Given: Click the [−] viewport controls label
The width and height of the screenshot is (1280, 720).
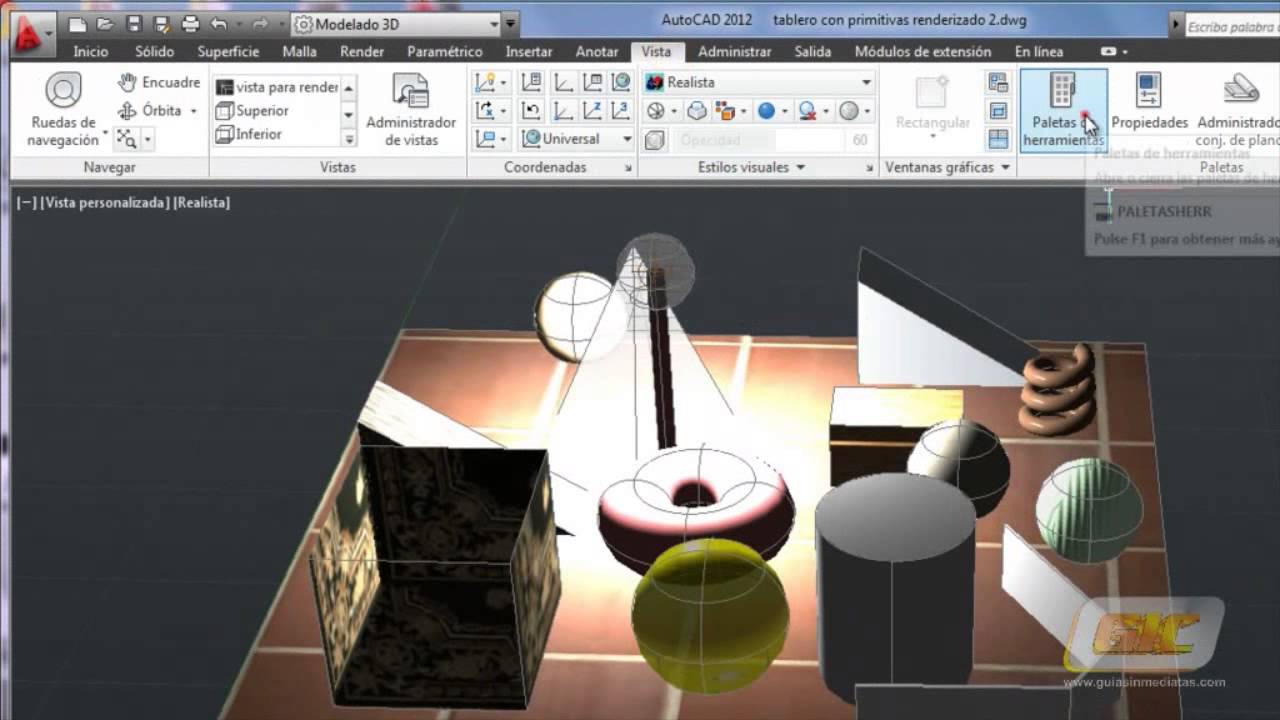Looking at the screenshot, I should [x=27, y=202].
